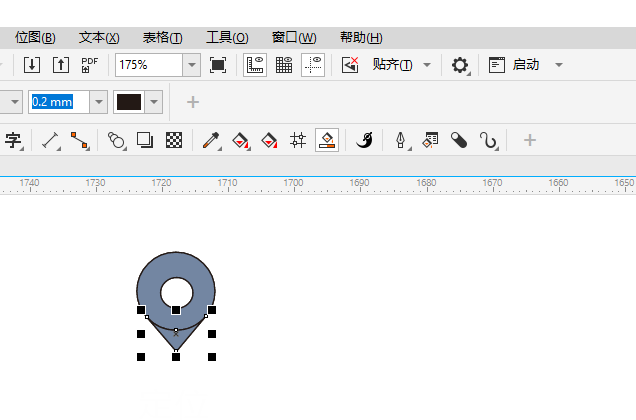Open the 工具(O) menu
This screenshot has height=420, width=636.
pos(227,38)
